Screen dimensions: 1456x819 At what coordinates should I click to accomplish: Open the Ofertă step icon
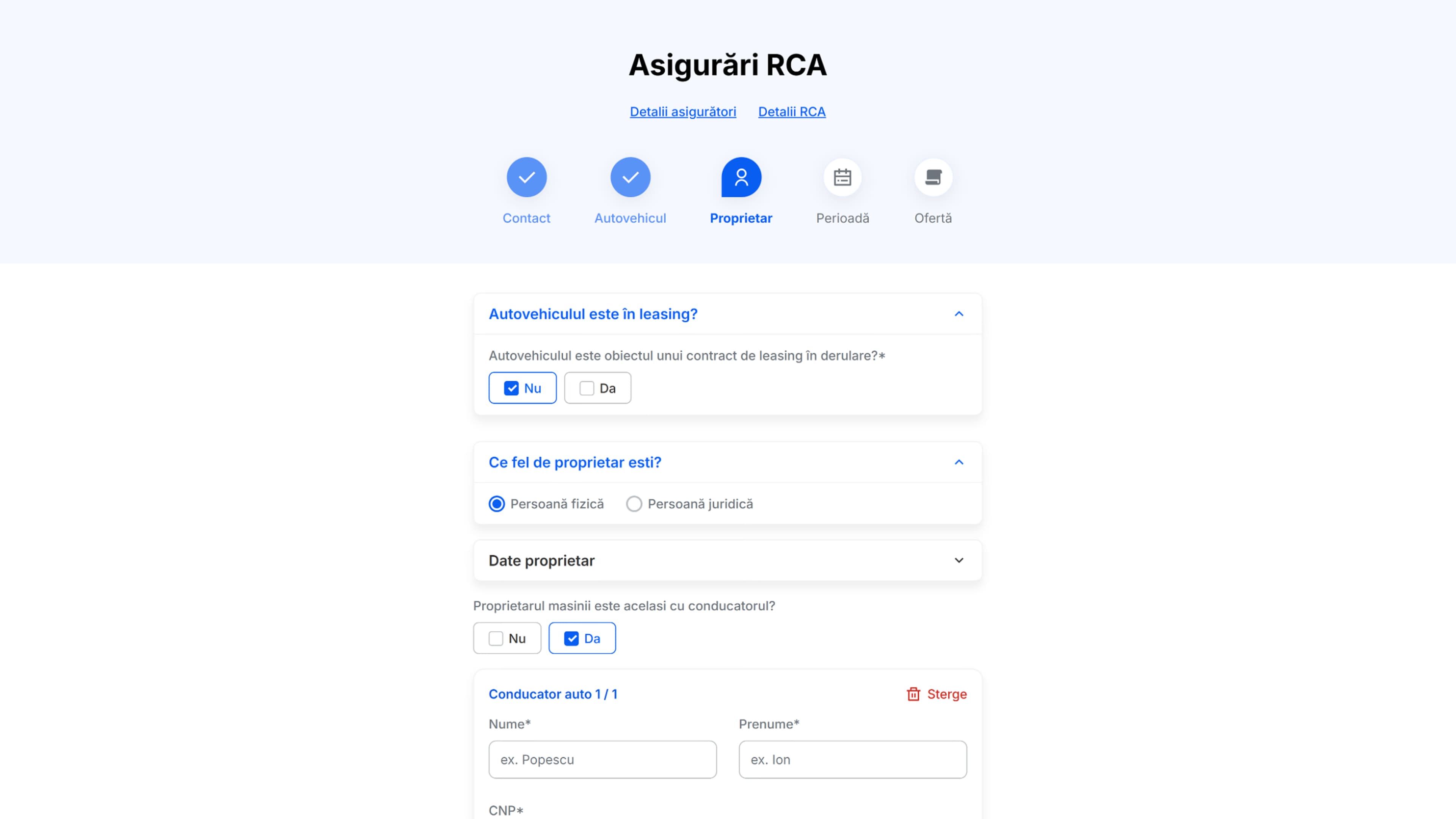pyautogui.click(x=933, y=177)
